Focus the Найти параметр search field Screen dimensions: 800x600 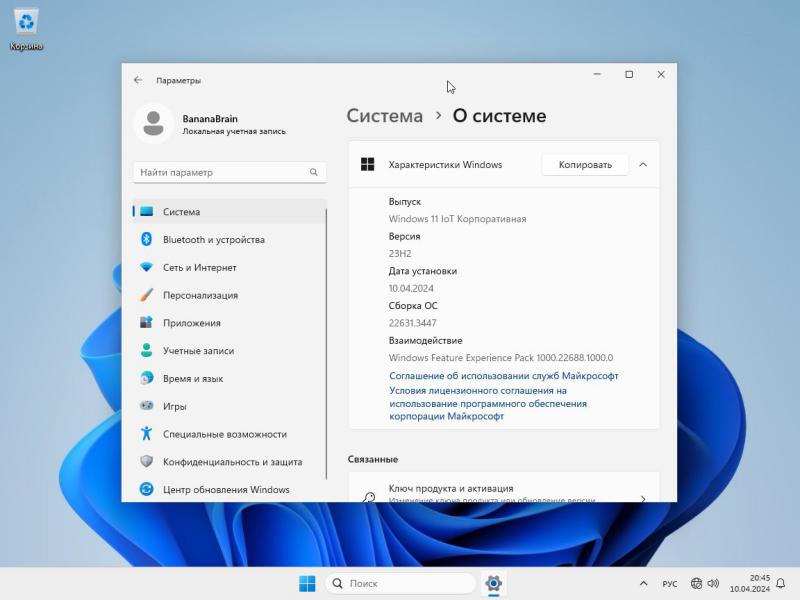(230, 172)
